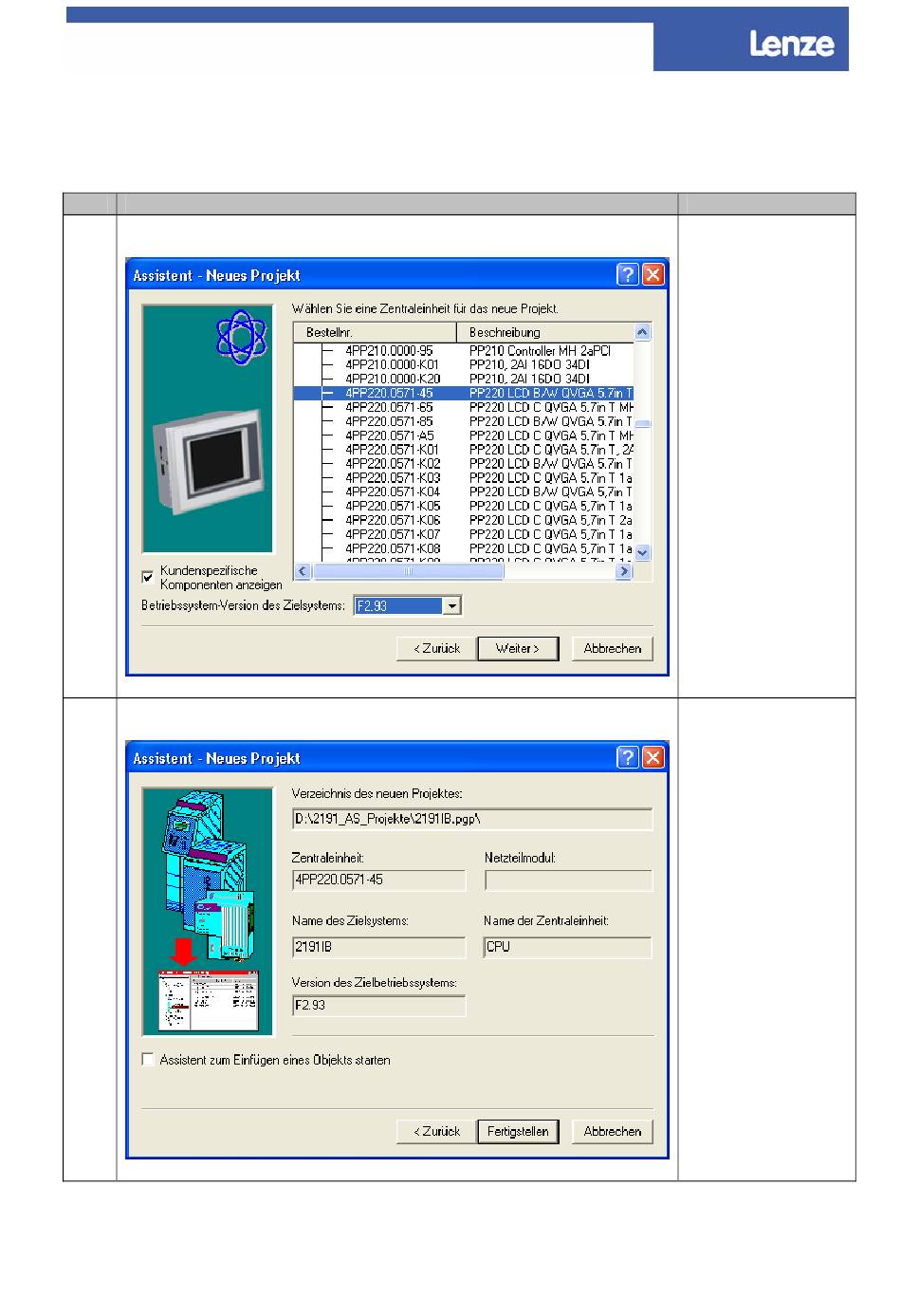Close the project summary dialog with the red X
901x1316 pixels.
[x=653, y=758]
